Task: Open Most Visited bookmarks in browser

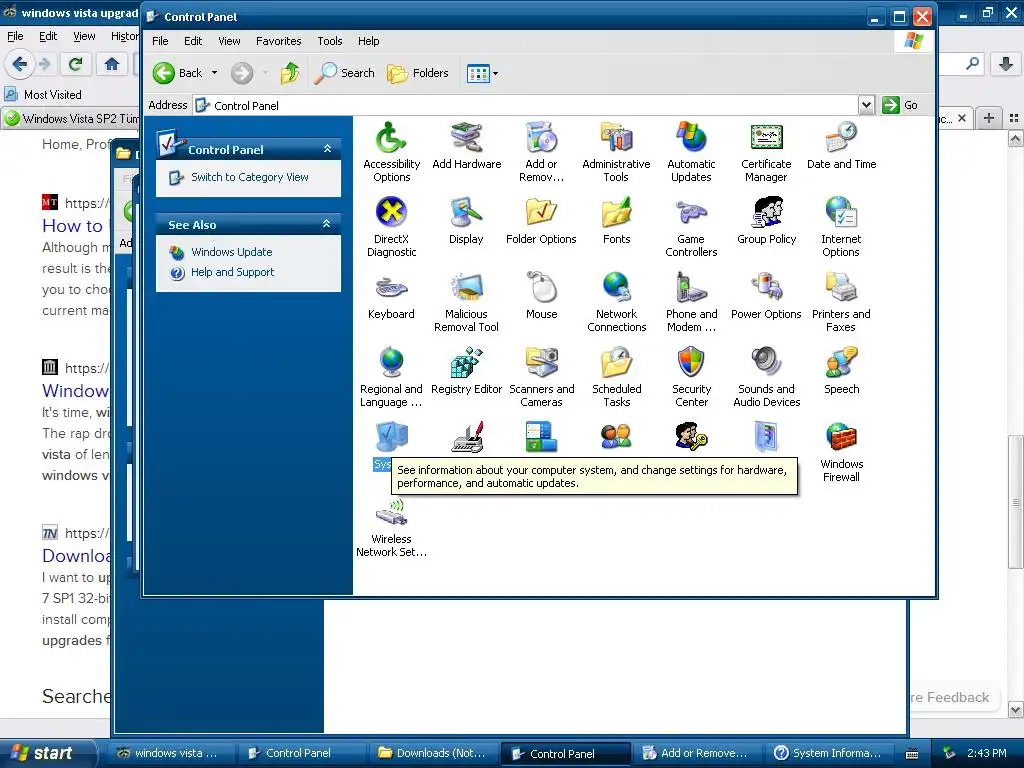Action: click(x=44, y=95)
